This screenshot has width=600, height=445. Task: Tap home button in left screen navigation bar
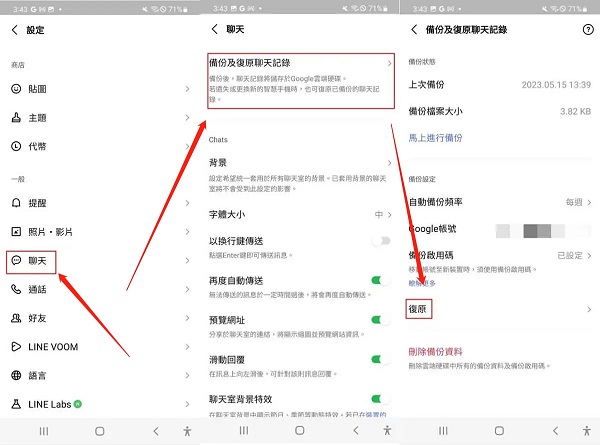[x=99, y=431]
